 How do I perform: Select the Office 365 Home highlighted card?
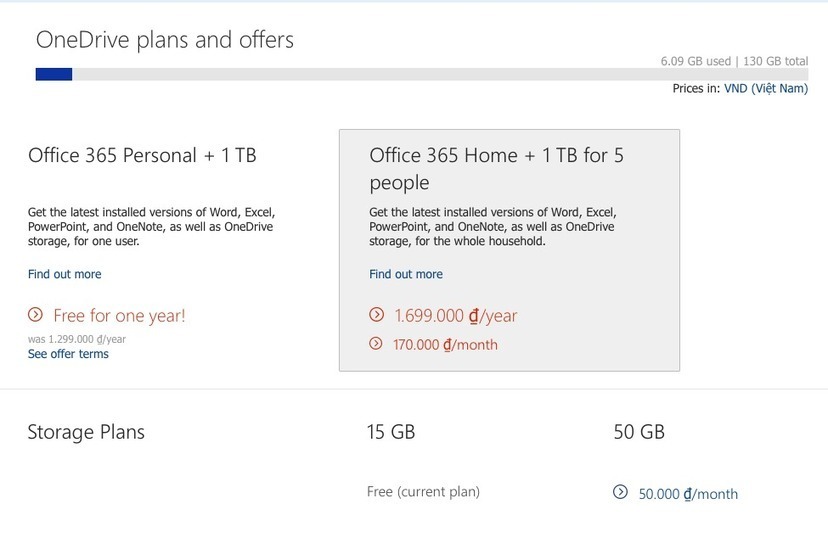pos(510,250)
